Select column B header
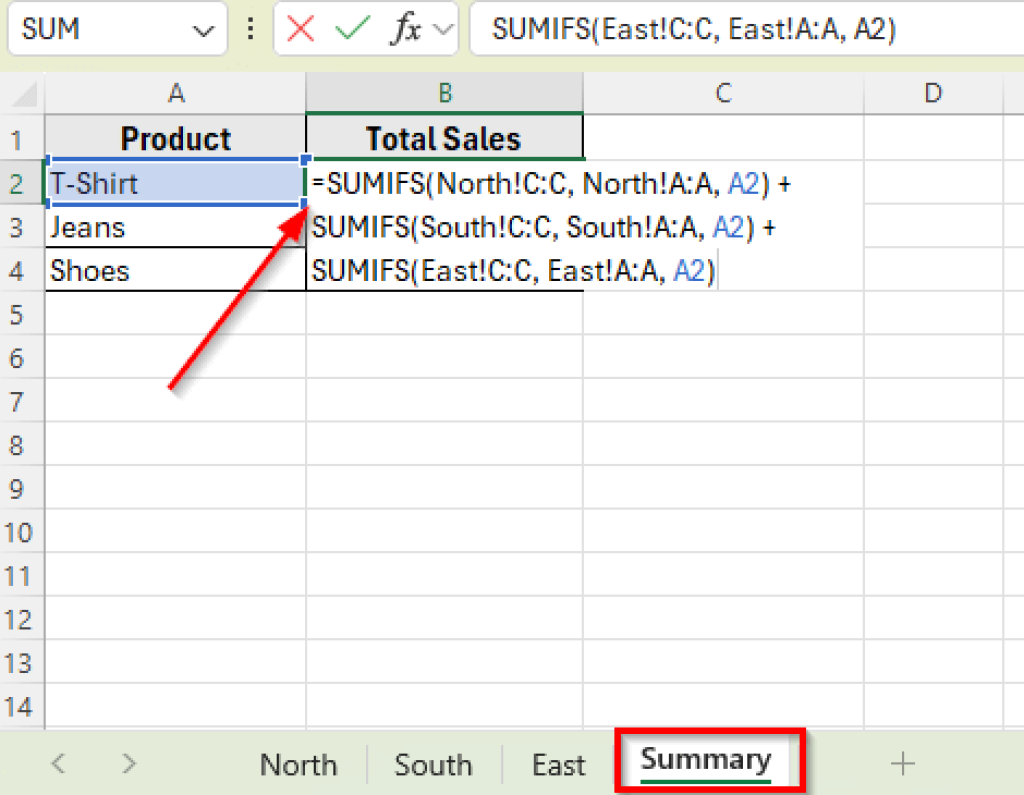 (x=444, y=93)
